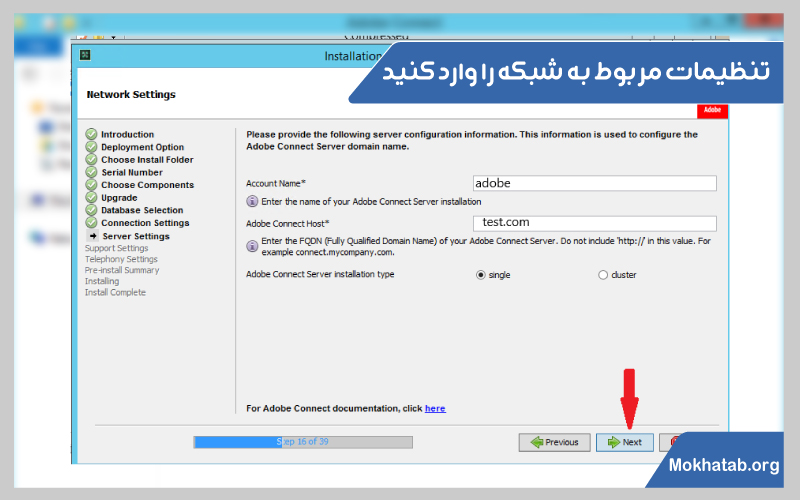Select the single installation type radio button
Screen dimensions: 800x500
481,275
